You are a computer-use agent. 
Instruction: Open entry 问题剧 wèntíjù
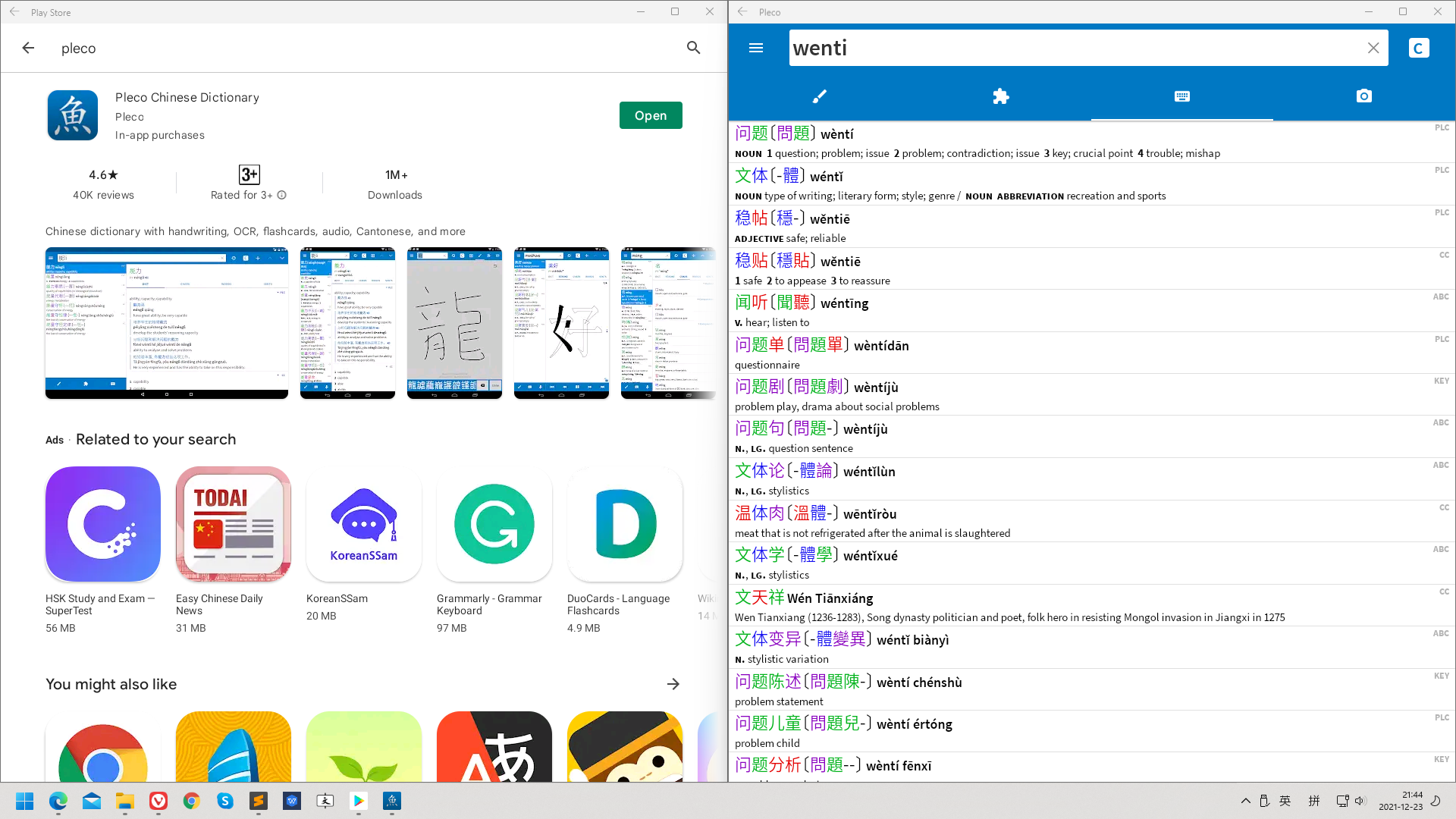tap(1091, 395)
